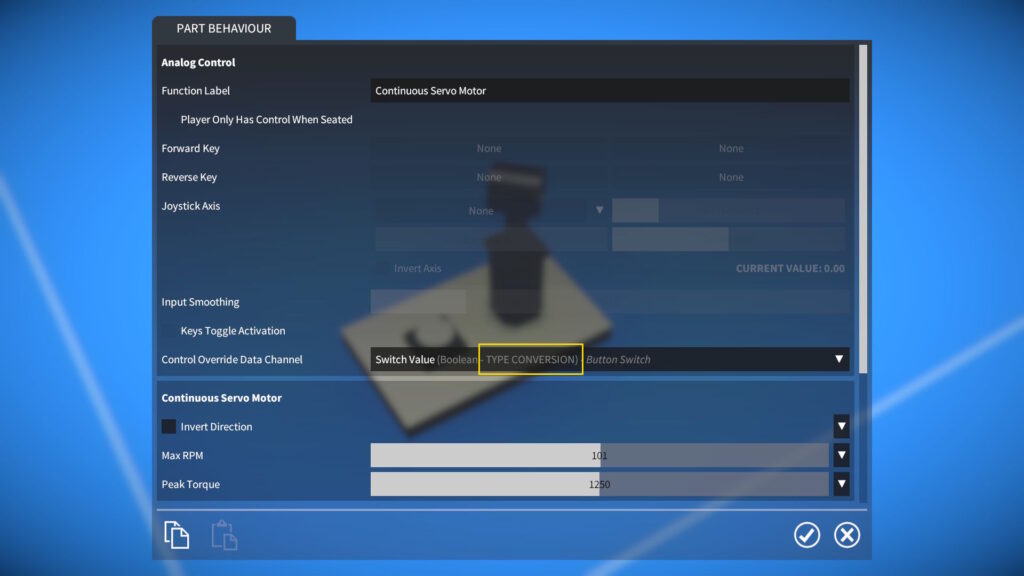Image resolution: width=1024 pixels, height=576 pixels.
Task: Click the second Forward Key binding
Action: pyautogui.click(x=731, y=149)
